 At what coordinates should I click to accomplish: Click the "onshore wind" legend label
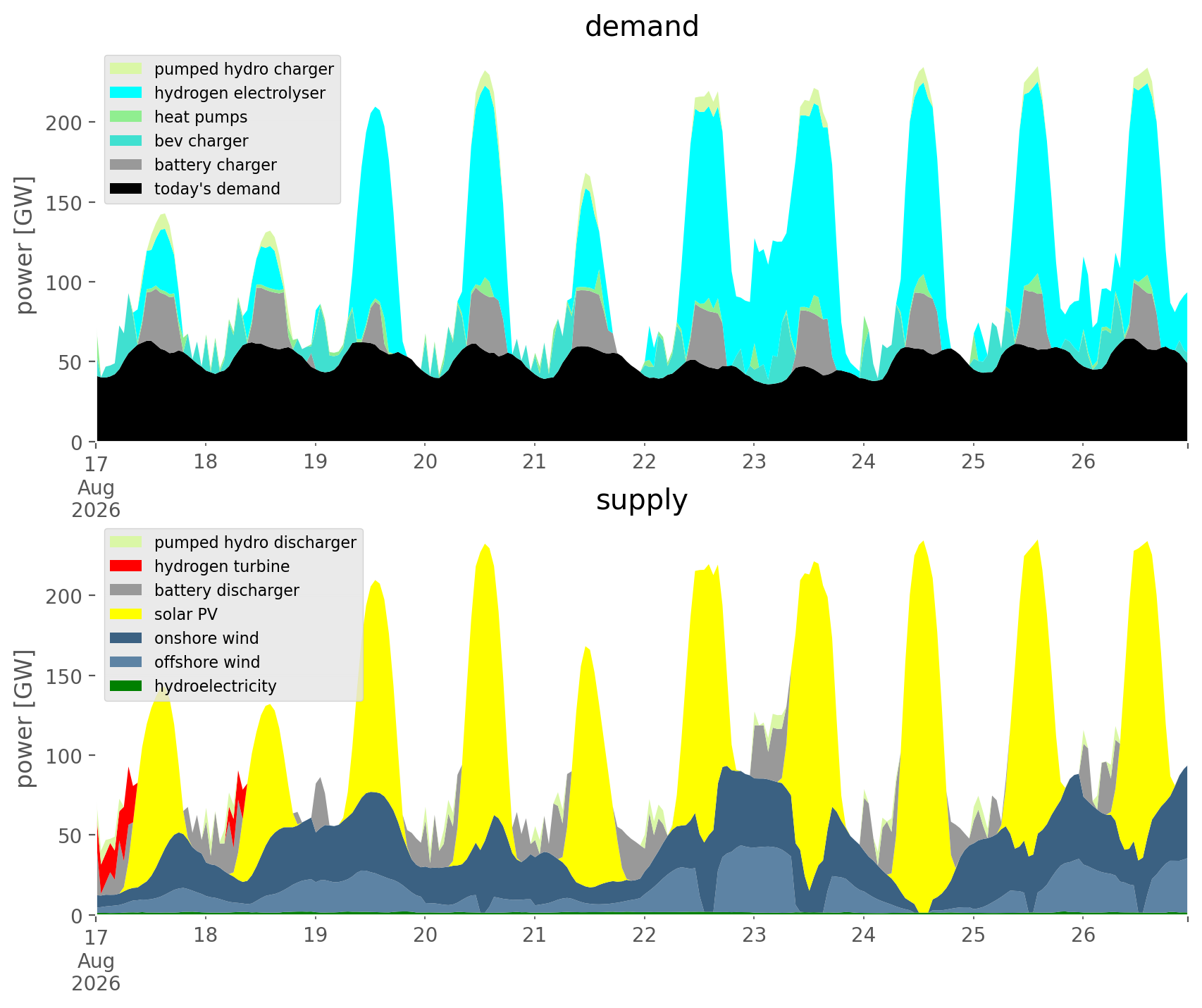206,638
